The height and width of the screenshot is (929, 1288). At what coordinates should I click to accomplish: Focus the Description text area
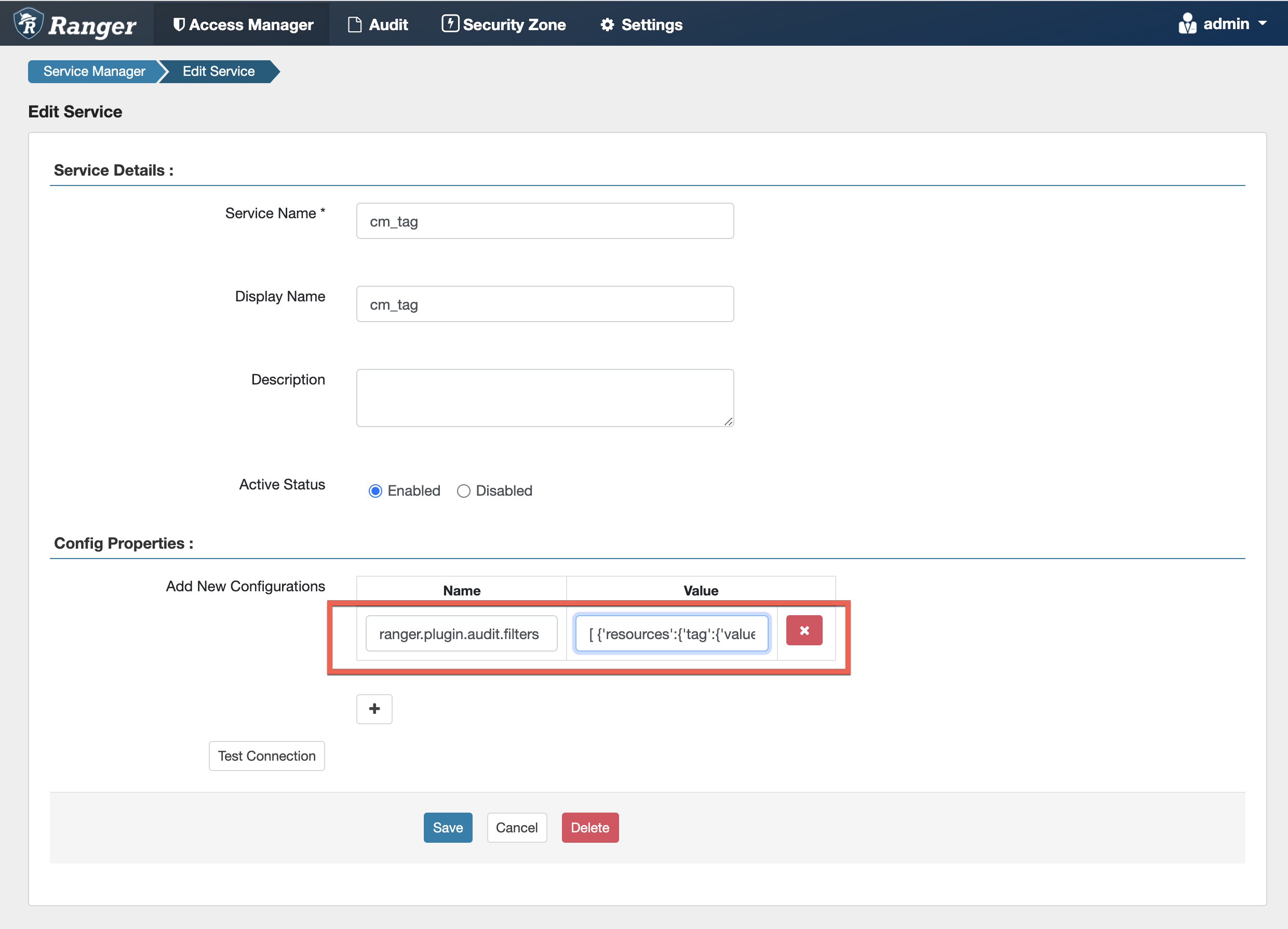[x=545, y=398]
